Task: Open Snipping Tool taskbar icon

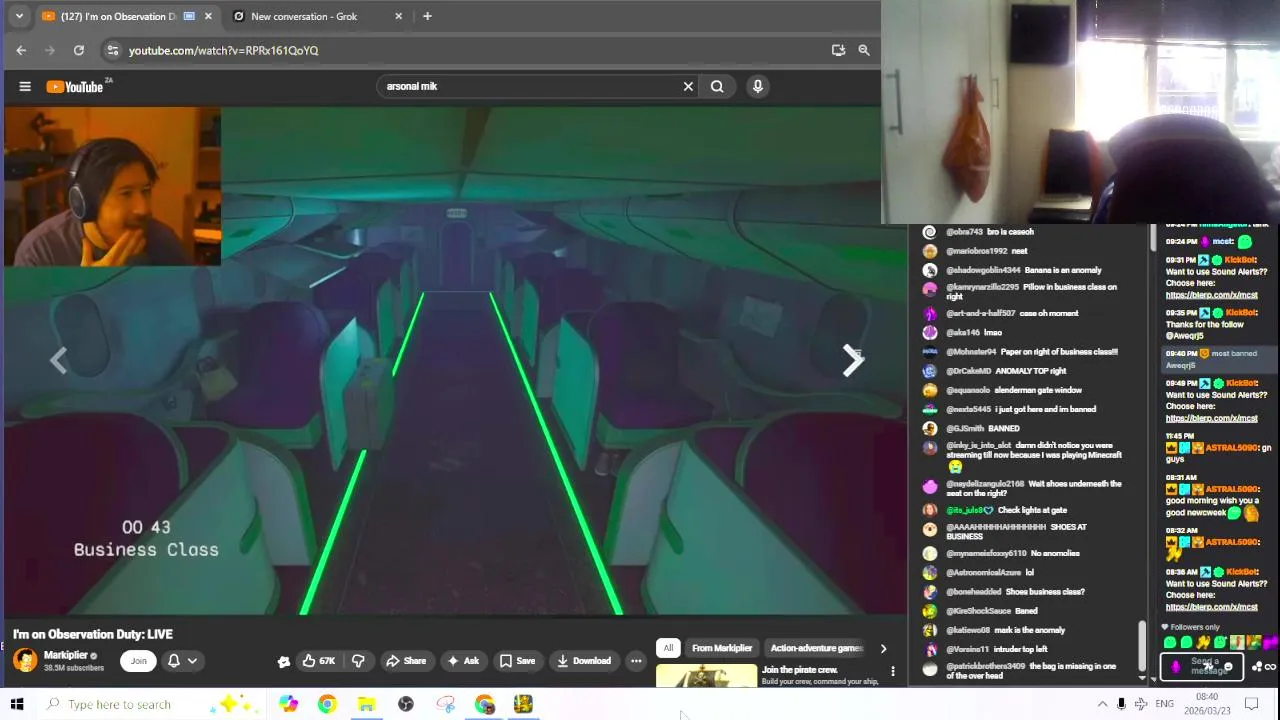Action: 445,704
